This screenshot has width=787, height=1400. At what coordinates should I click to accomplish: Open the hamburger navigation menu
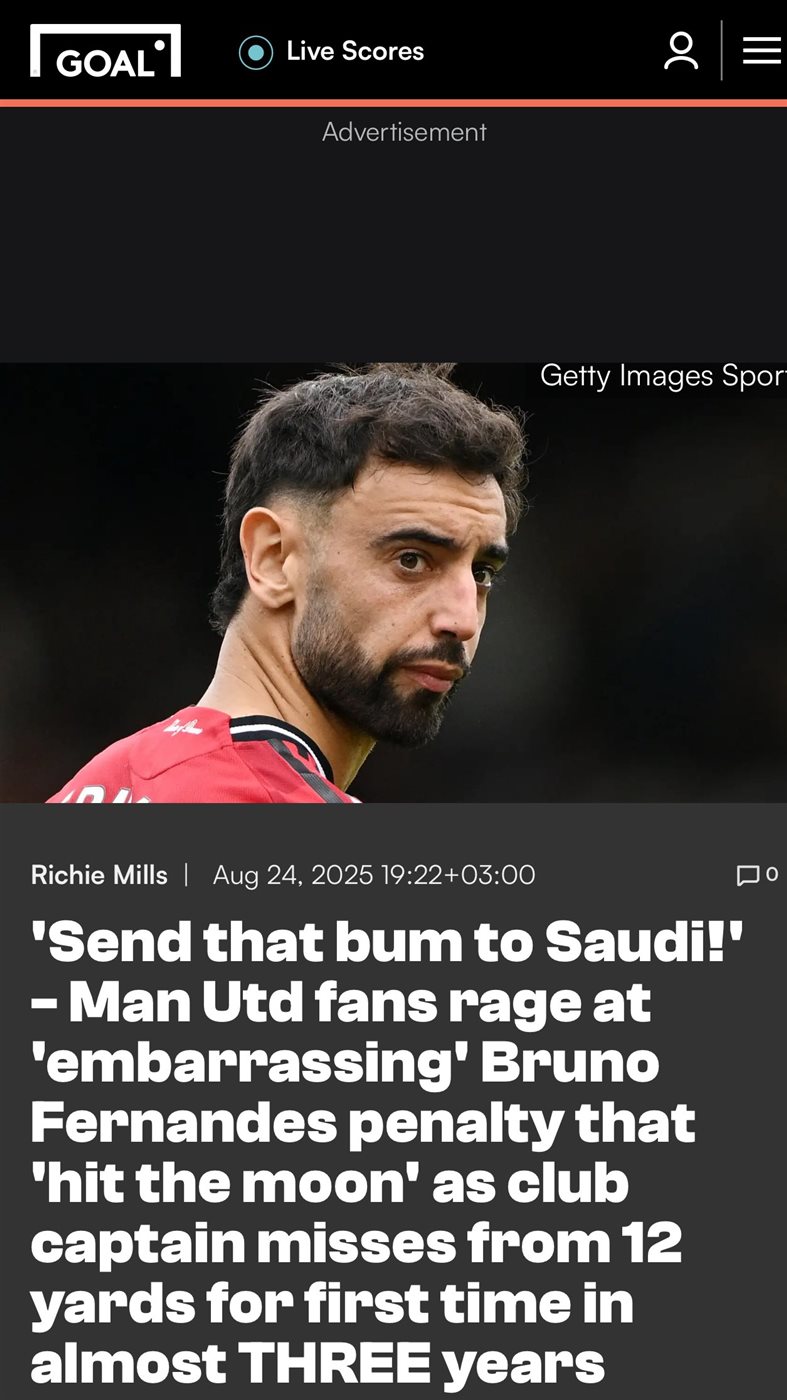(x=761, y=51)
